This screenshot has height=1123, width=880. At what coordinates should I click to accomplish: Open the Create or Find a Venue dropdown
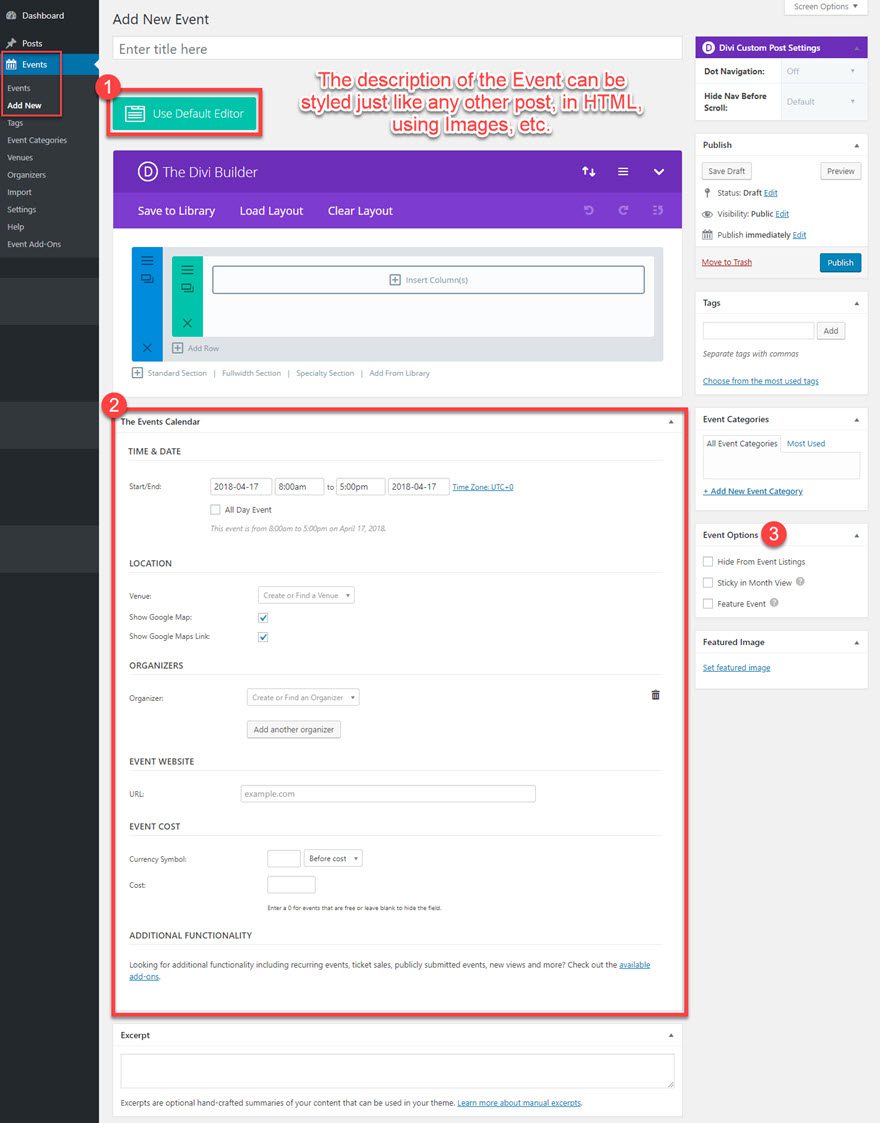pos(306,596)
